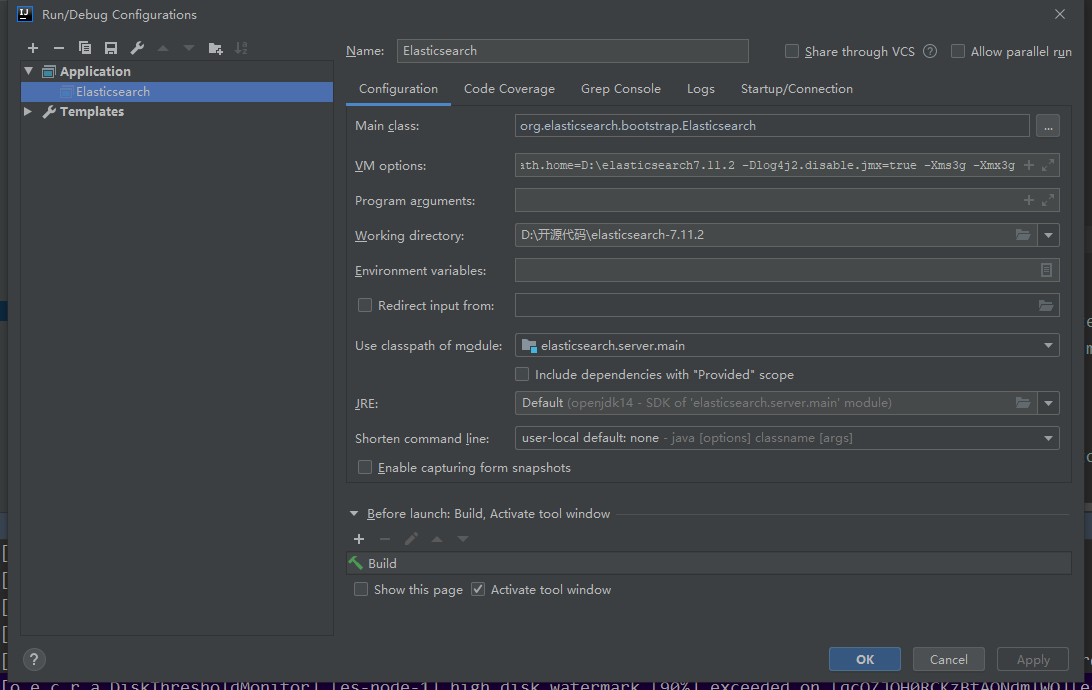Save configuration using the floppy disk icon
The height and width of the screenshot is (690, 1092).
(111, 48)
